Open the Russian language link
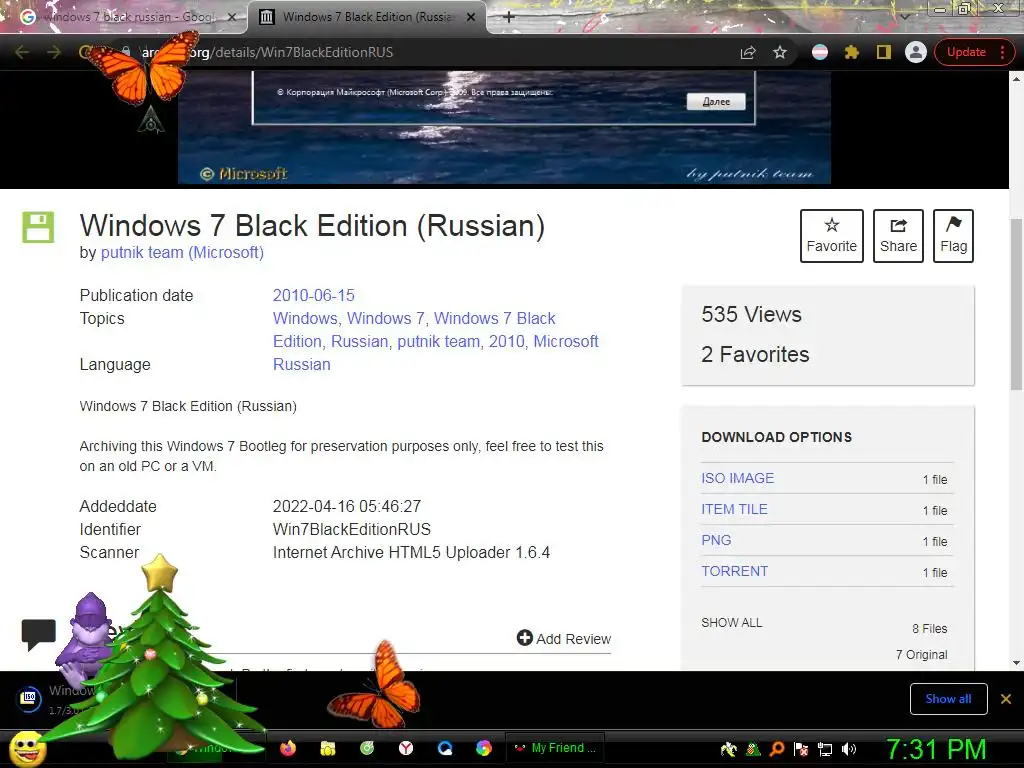Image resolution: width=1024 pixels, height=768 pixels. [x=302, y=364]
